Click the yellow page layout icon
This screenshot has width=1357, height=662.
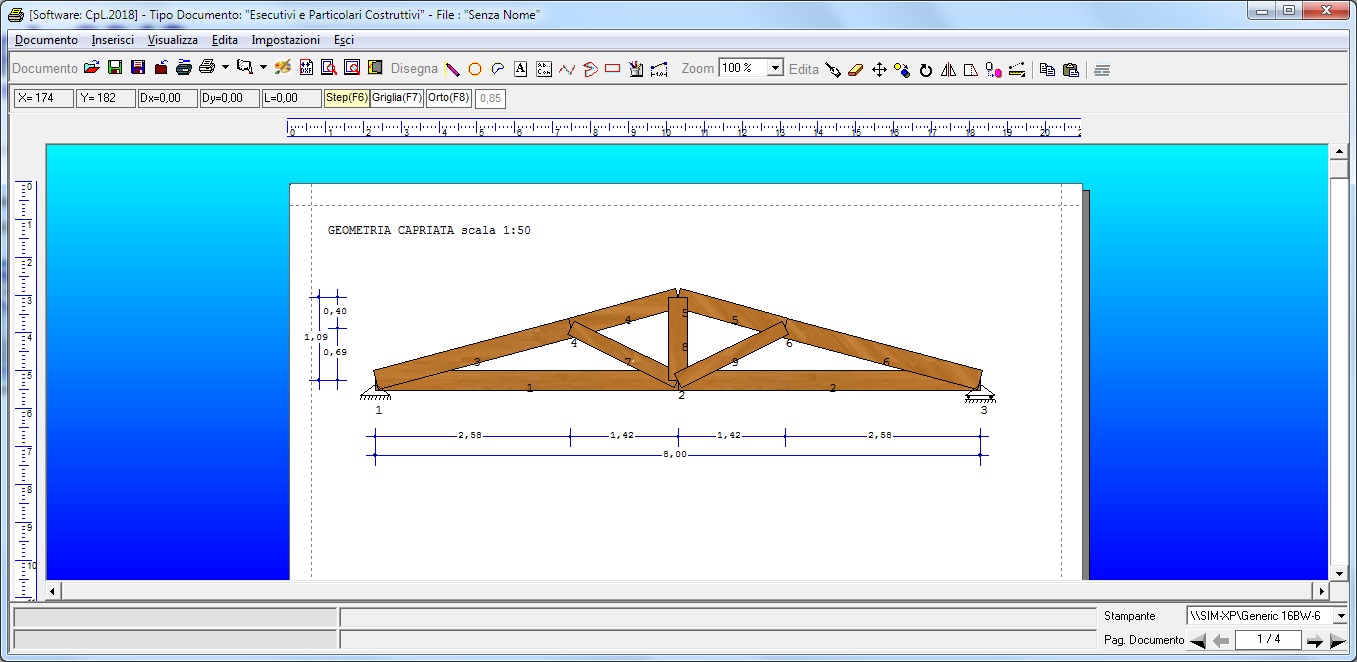375,69
